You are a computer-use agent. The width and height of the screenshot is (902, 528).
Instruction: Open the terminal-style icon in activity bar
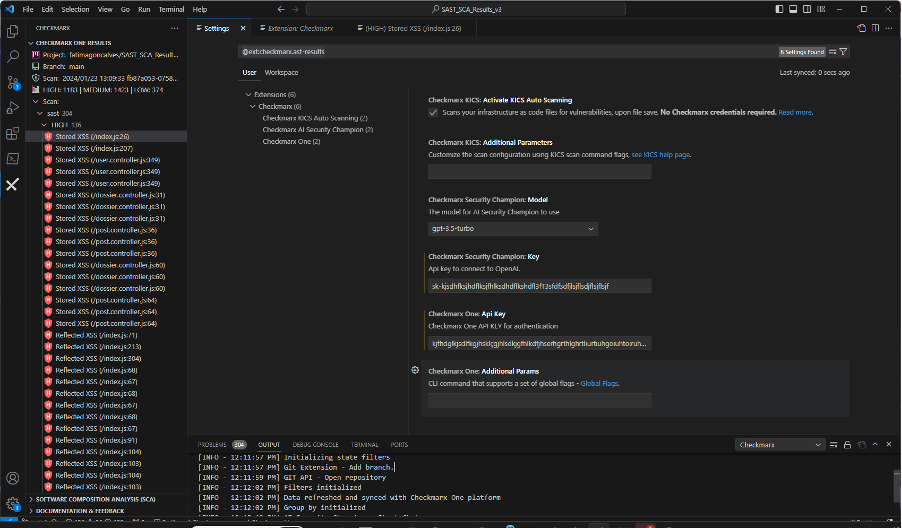tap(12, 159)
